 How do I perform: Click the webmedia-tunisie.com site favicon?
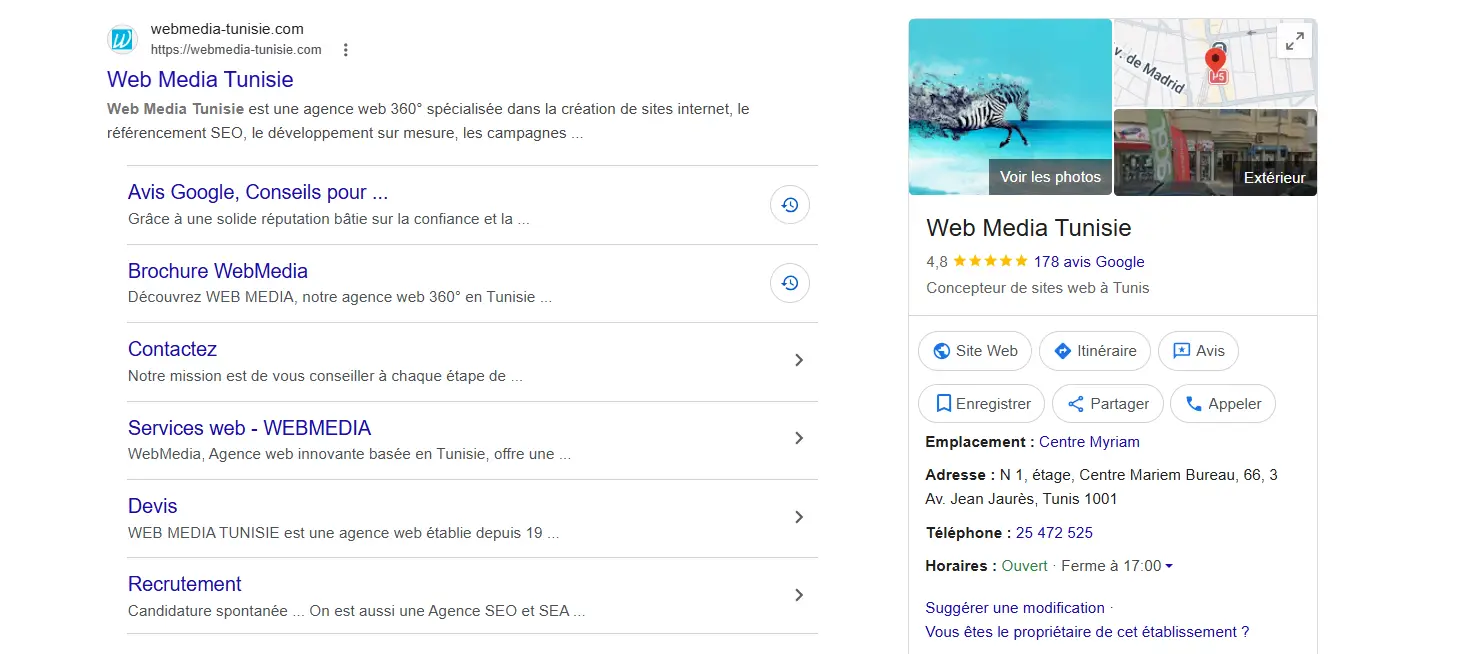coord(122,39)
